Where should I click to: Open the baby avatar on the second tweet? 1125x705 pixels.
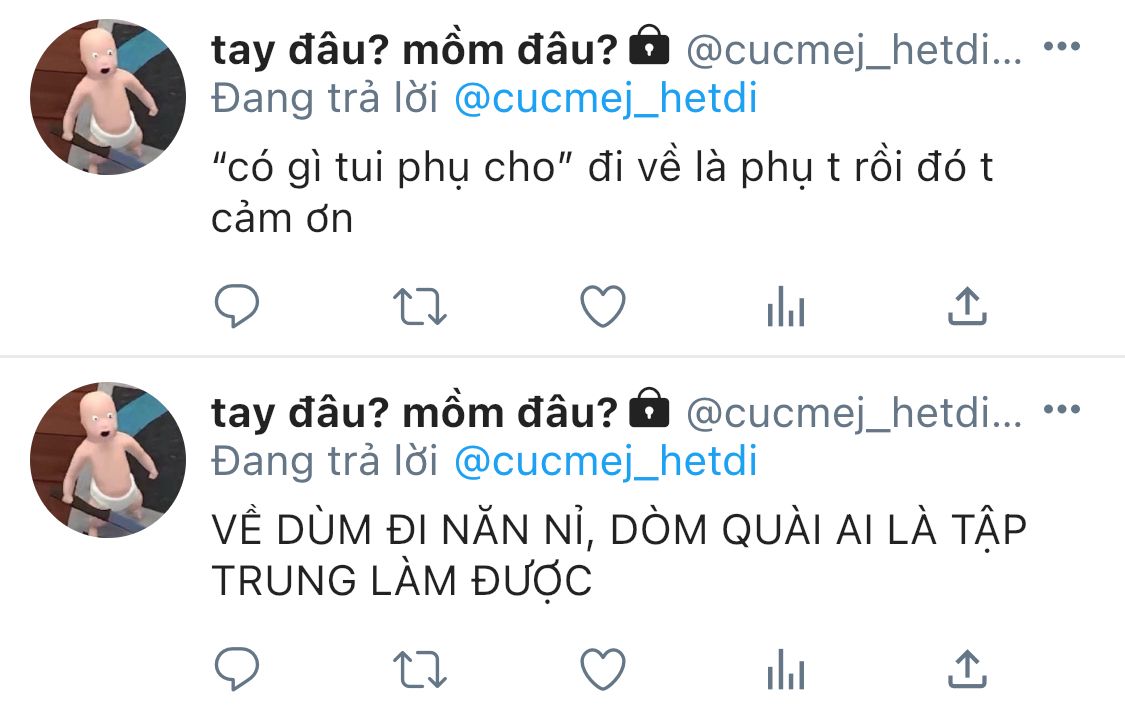click(x=108, y=460)
